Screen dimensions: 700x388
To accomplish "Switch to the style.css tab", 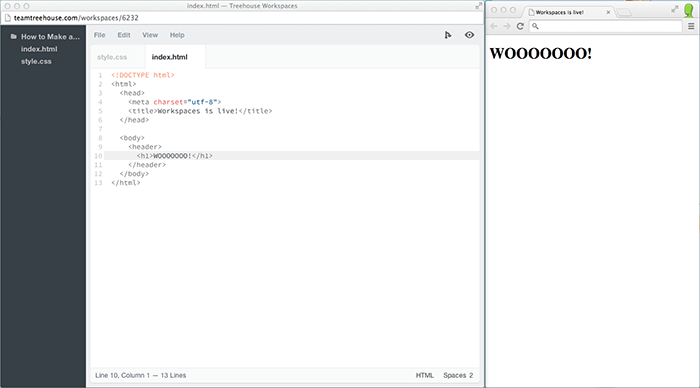I will 112,57.
